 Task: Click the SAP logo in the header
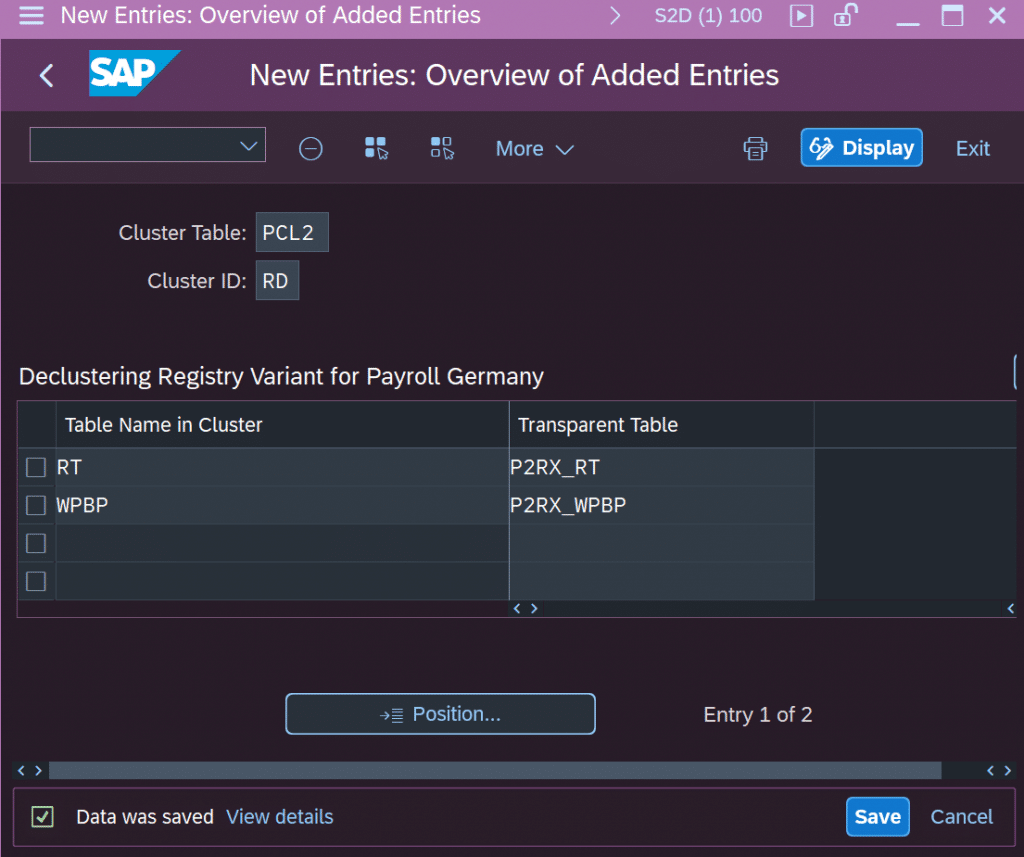(x=131, y=74)
